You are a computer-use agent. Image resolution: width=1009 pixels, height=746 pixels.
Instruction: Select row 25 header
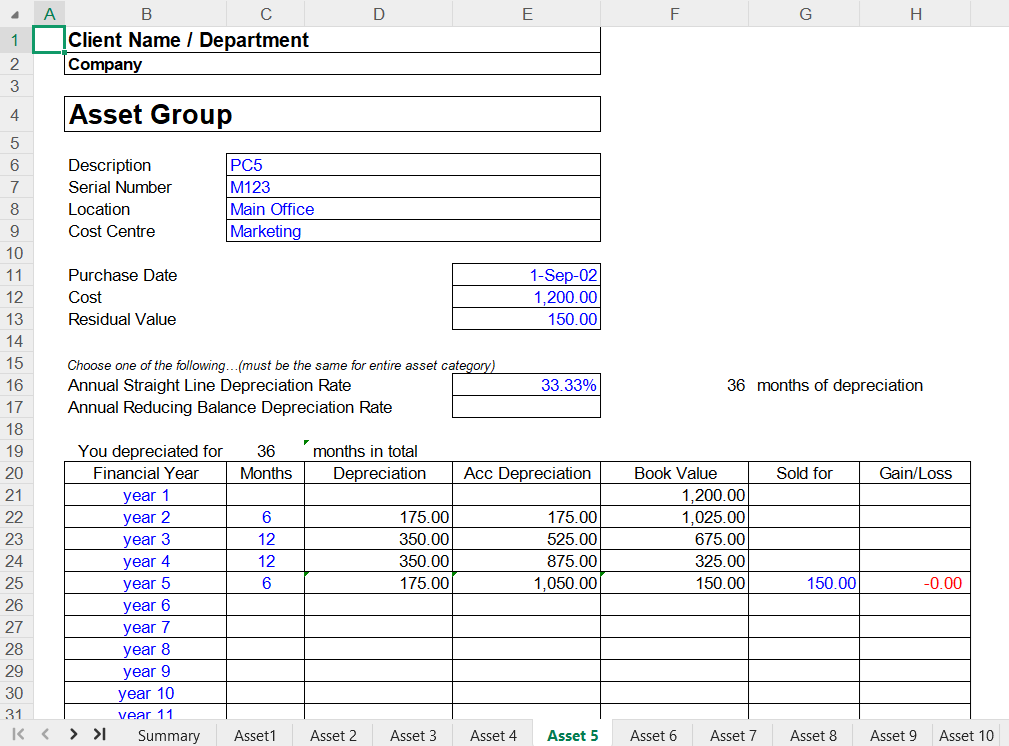coord(15,583)
